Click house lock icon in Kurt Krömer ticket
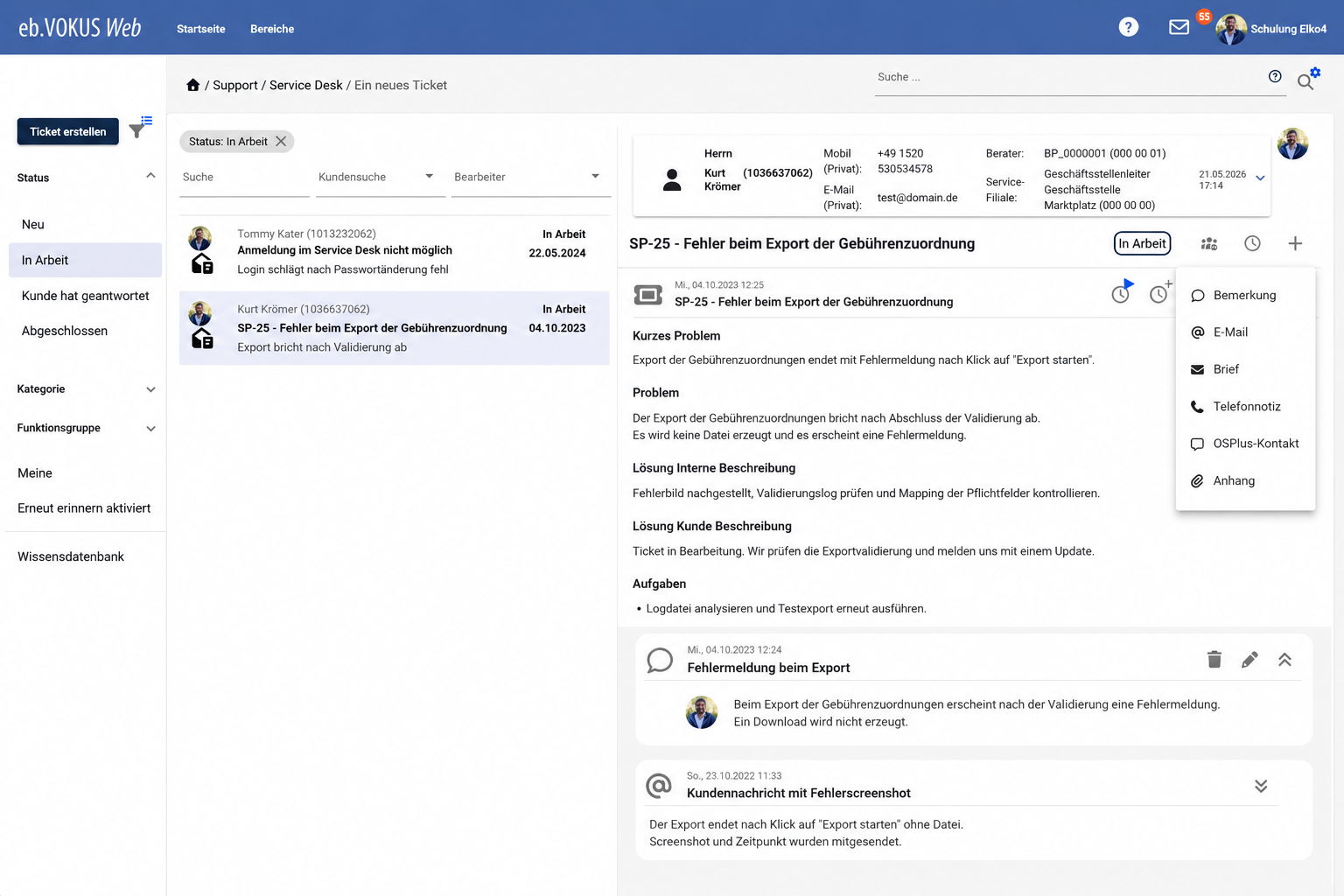 [202, 338]
